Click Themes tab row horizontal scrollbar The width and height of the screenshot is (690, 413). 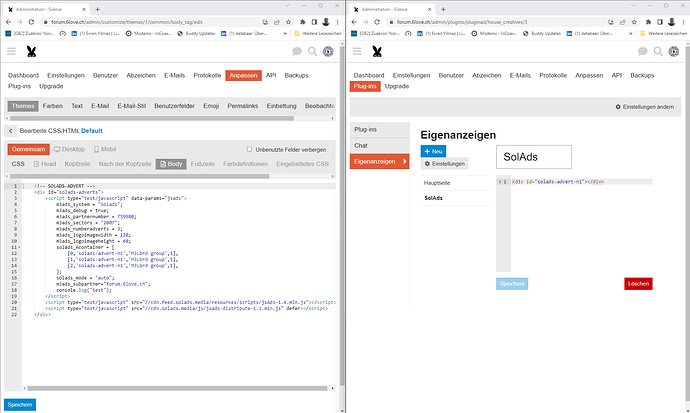coord(152,118)
